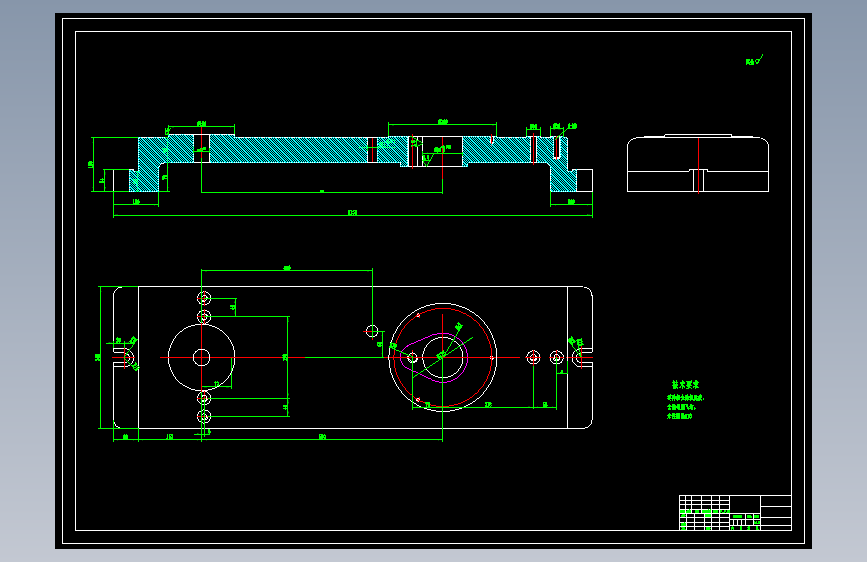Select the top horizontal dimension above the plan view
Image resolution: width=867 pixels, height=562 pixels.
coord(287,269)
